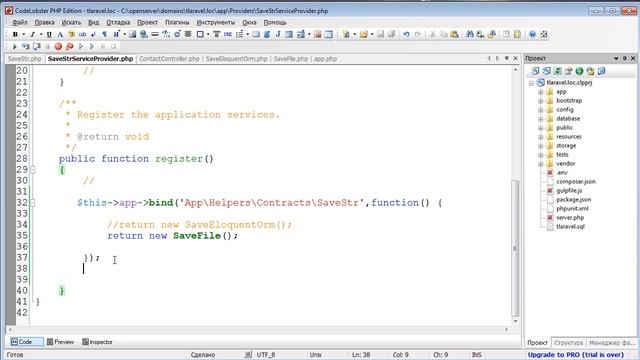
Task: Click Upgrade to PRO link
Action: click(x=576, y=355)
